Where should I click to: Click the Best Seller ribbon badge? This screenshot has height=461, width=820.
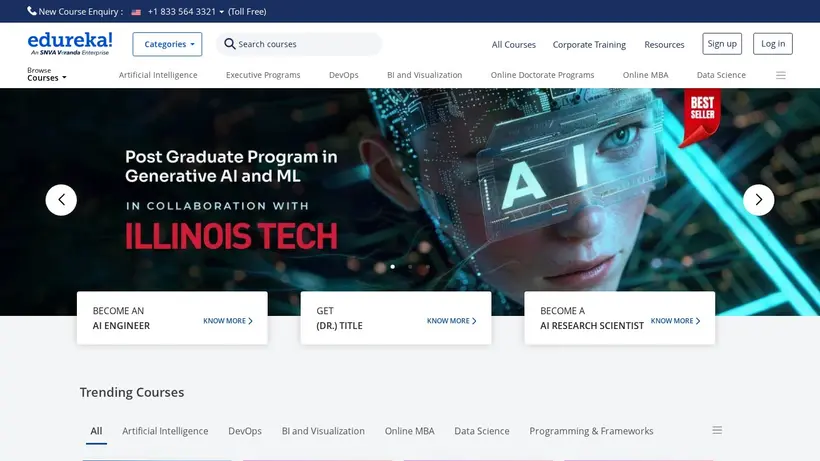(701, 117)
